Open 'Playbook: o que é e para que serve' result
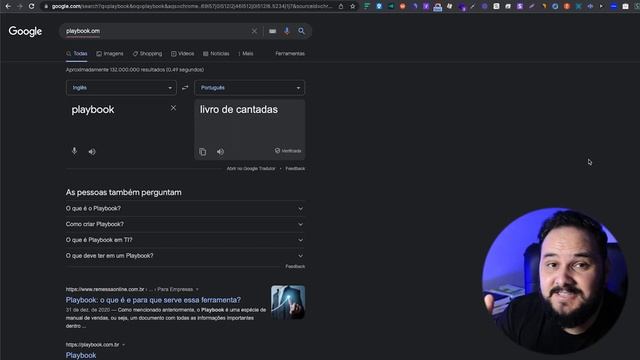Image resolution: width=640 pixels, height=360 pixels. 153,300
